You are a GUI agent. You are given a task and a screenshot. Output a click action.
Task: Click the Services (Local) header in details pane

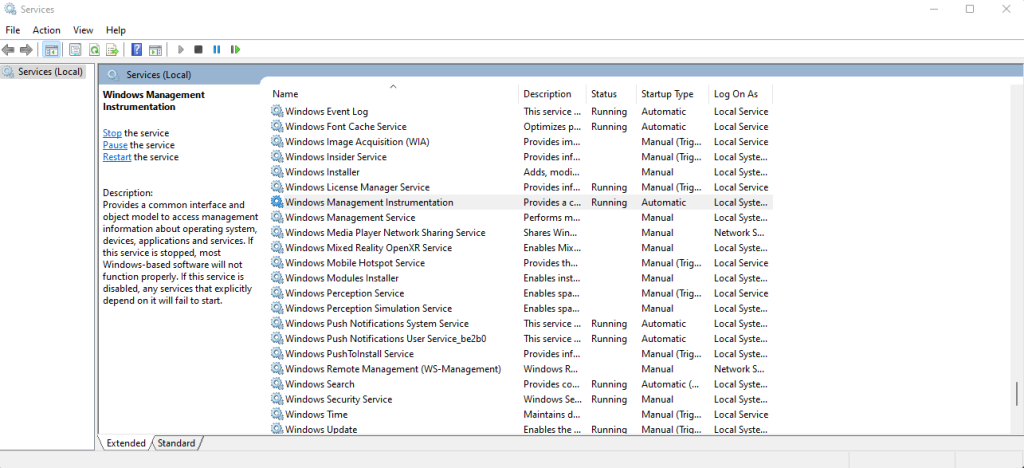pos(159,75)
